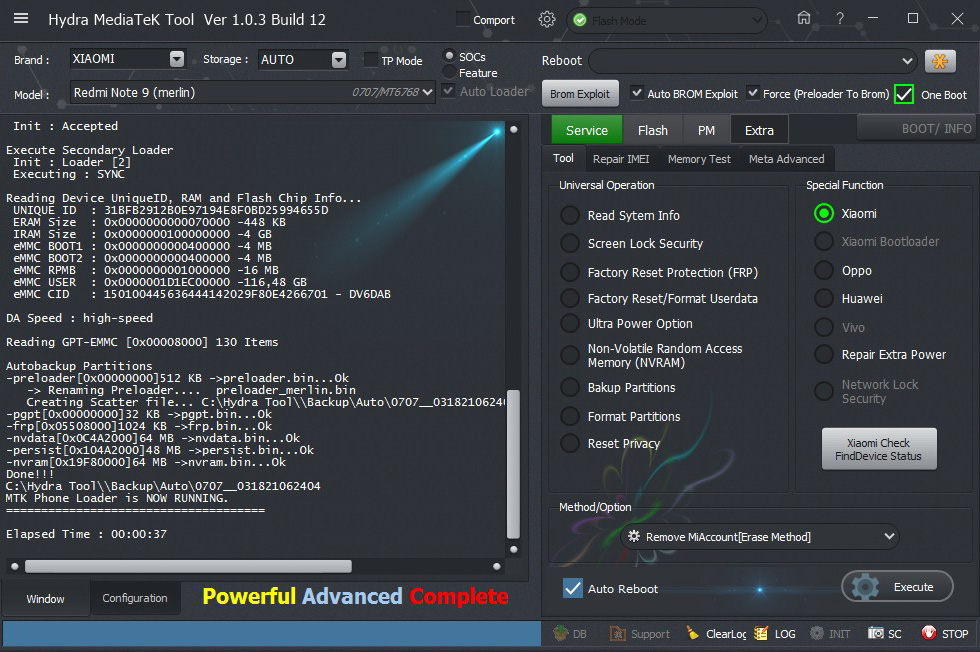Select the Factory Reset Protection (FRP) option
The width and height of the screenshot is (980, 652).
570,272
